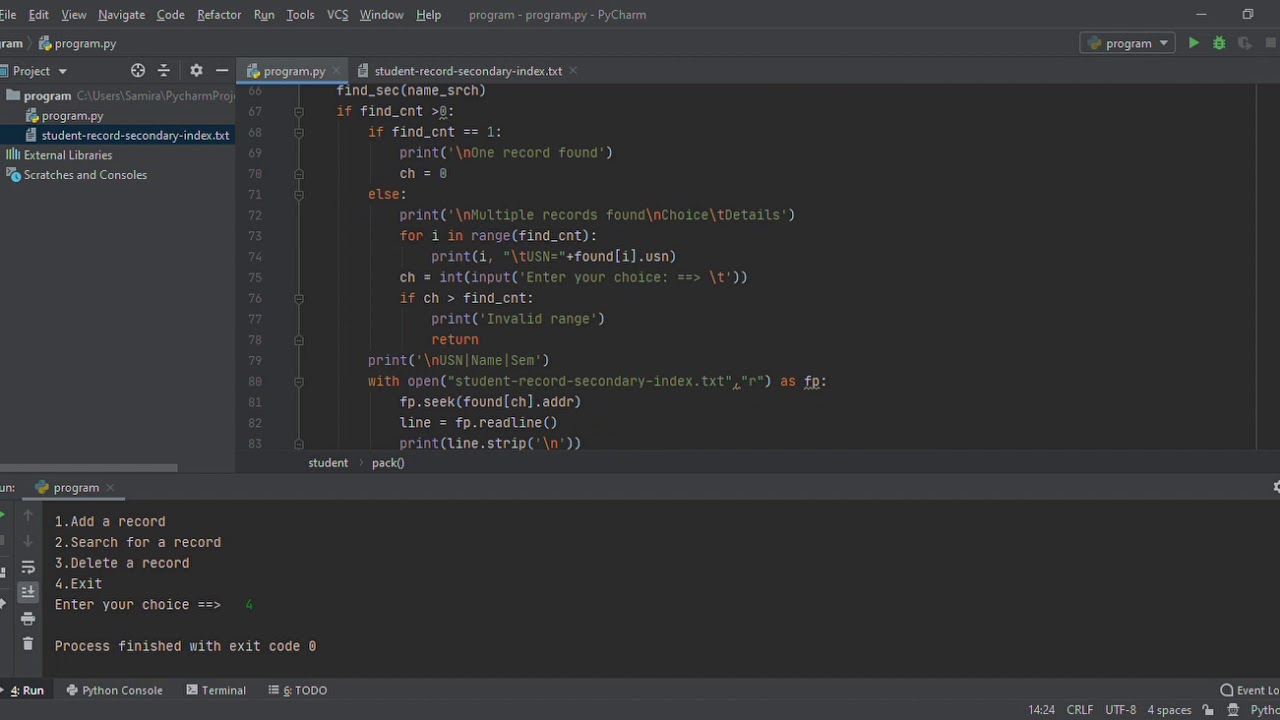Open the Help menu
The width and height of the screenshot is (1280, 720).
428,15
